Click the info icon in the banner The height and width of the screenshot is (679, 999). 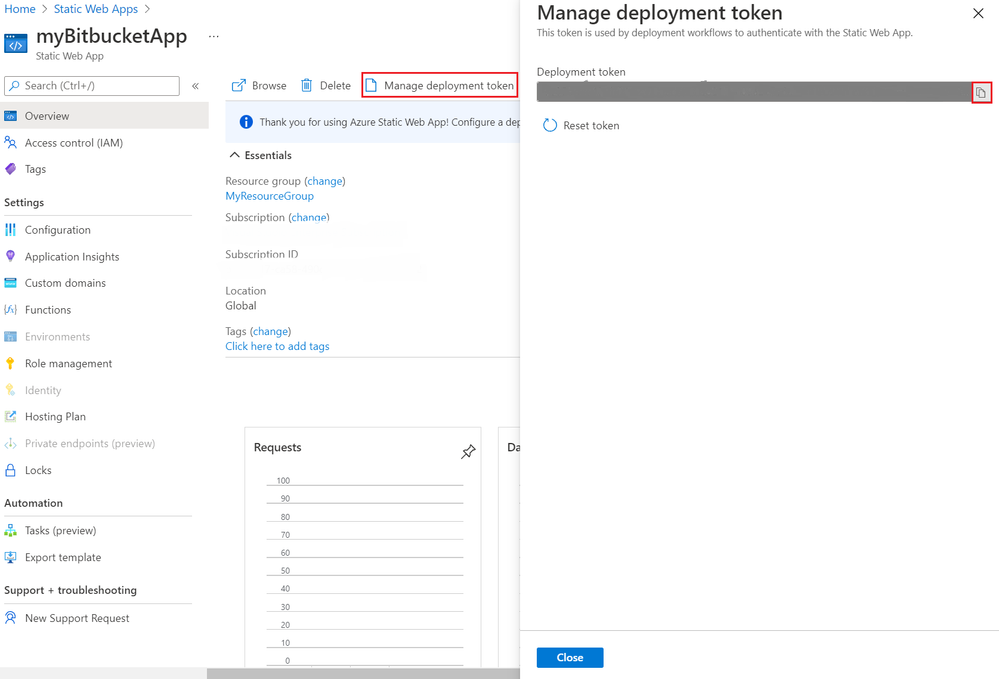tap(246, 122)
